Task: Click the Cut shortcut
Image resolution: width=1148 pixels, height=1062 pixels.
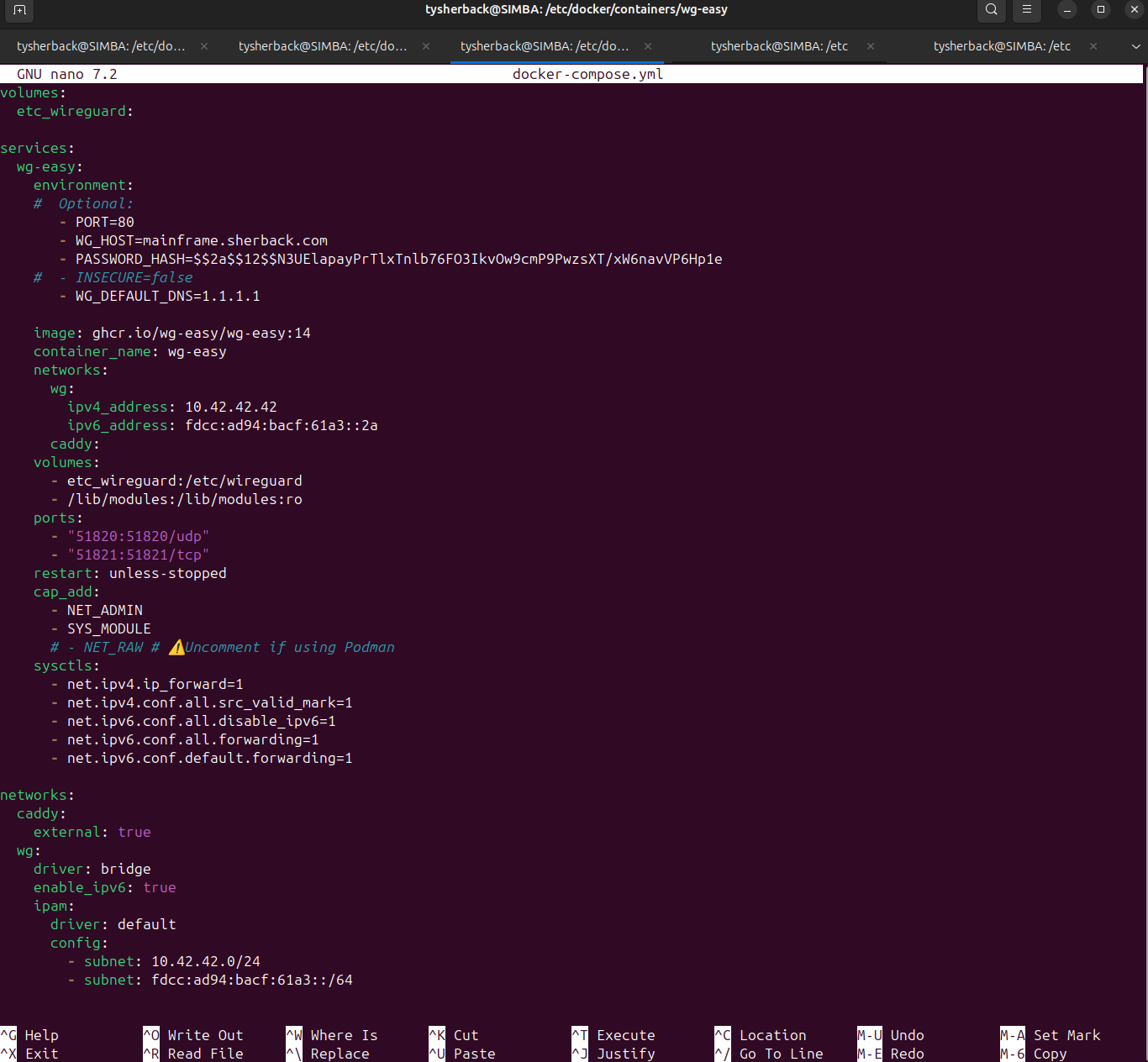Action: 454,1035
